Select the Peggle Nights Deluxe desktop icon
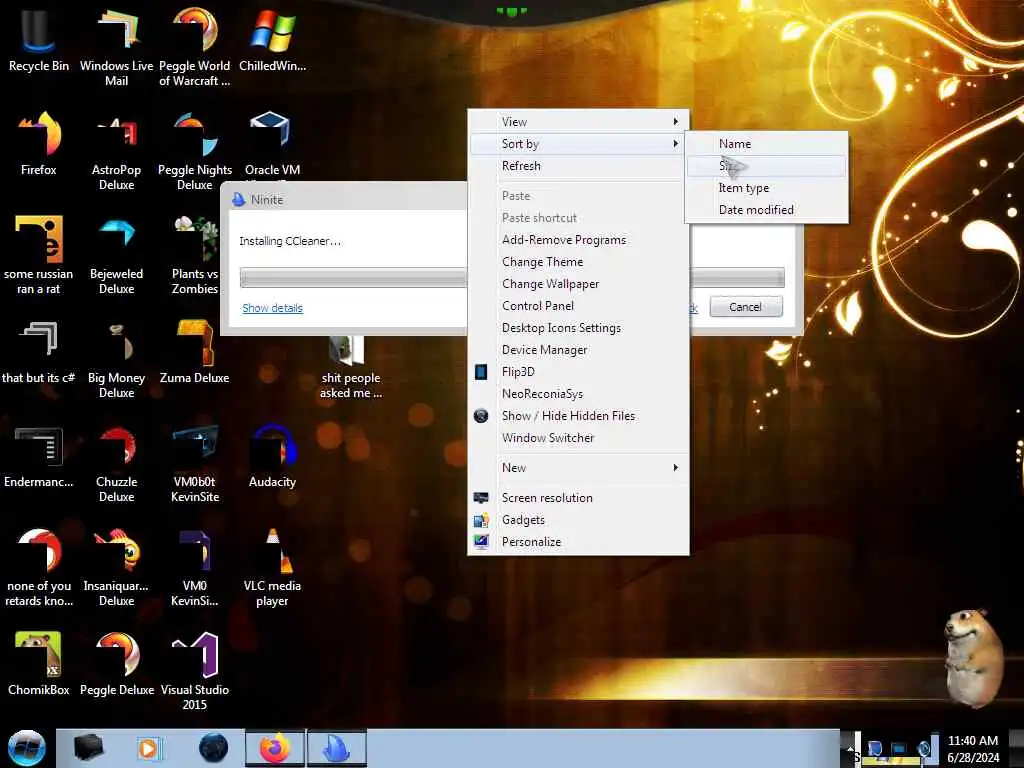This screenshot has width=1024, height=768. (x=195, y=150)
